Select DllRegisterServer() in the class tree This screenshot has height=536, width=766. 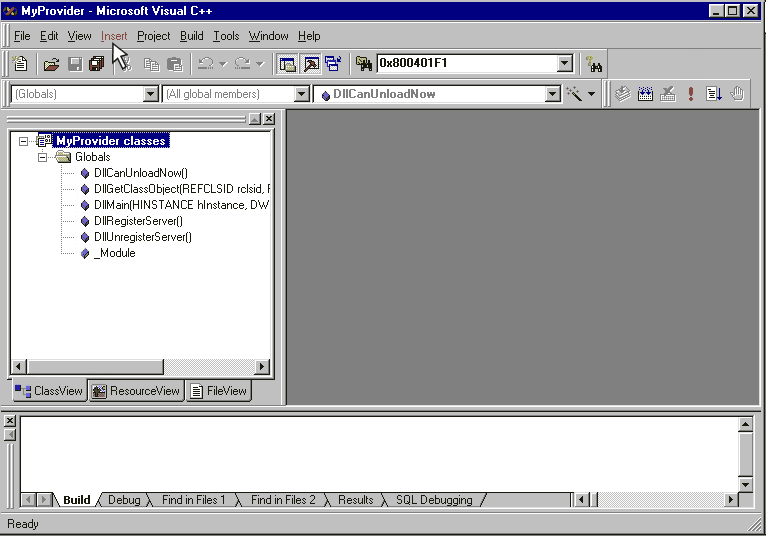(x=138, y=221)
